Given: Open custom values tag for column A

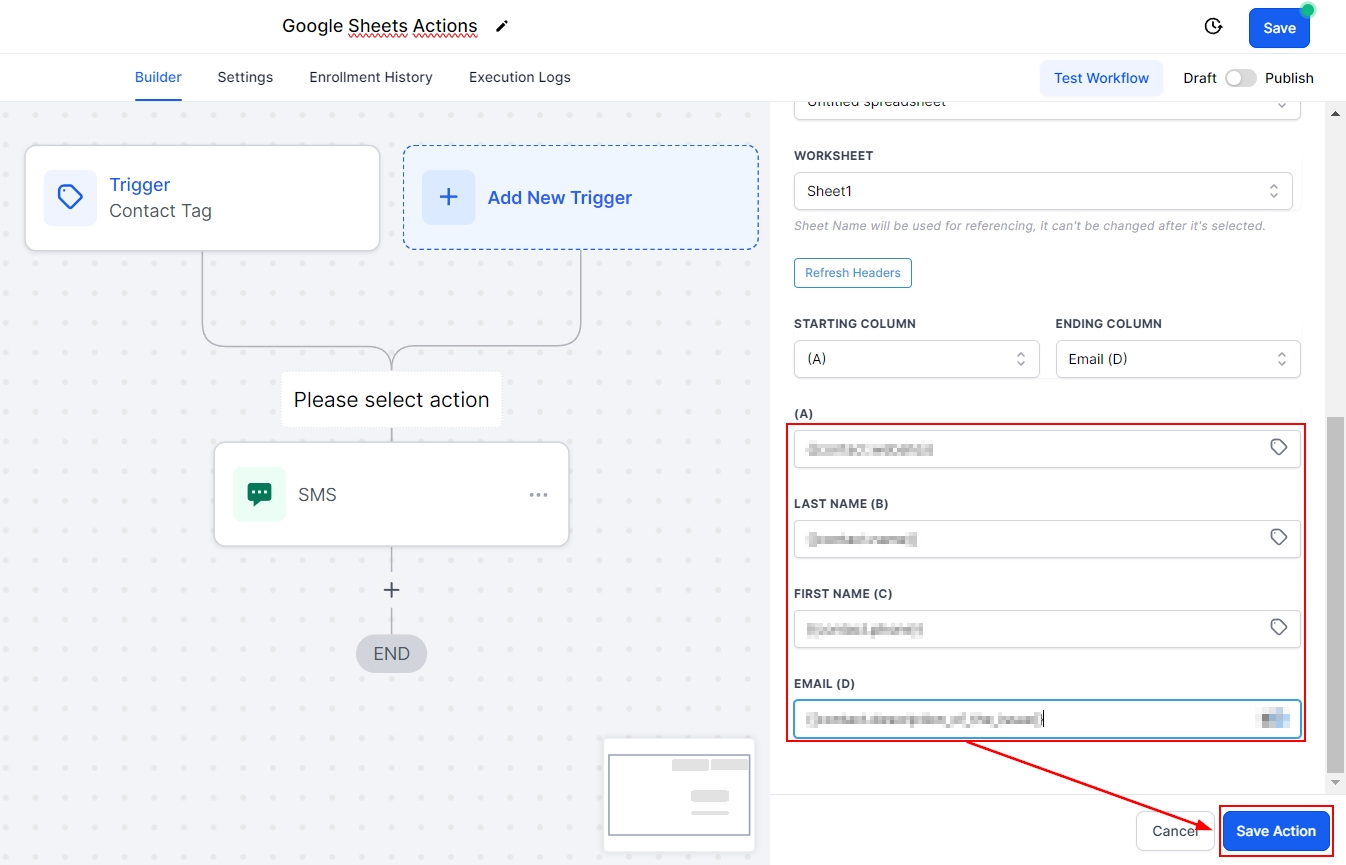Looking at the screenshot, I should point(1278,448).
